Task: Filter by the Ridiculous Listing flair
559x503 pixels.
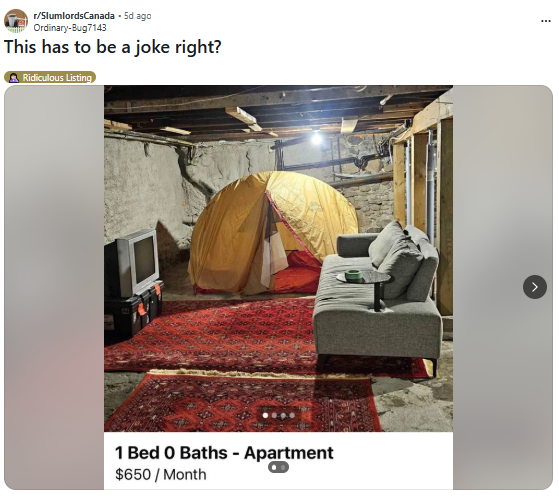Action: coord(50,77)
